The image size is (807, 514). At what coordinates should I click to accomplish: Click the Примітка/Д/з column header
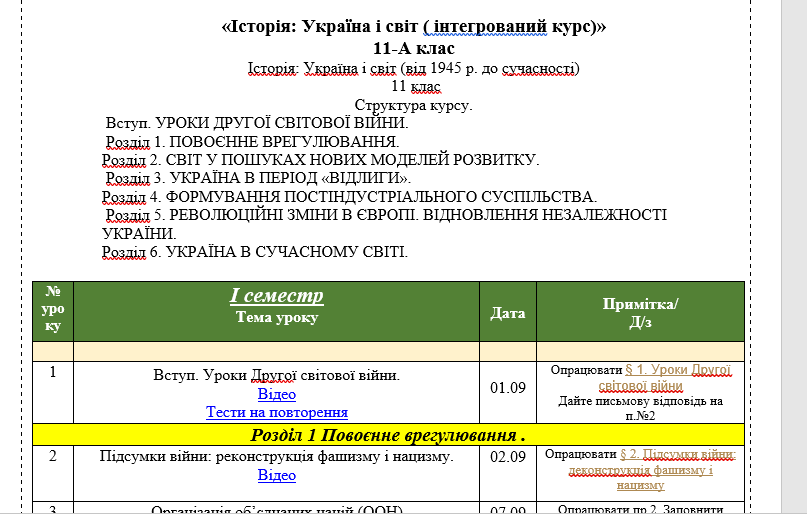(x=640, y=313)
